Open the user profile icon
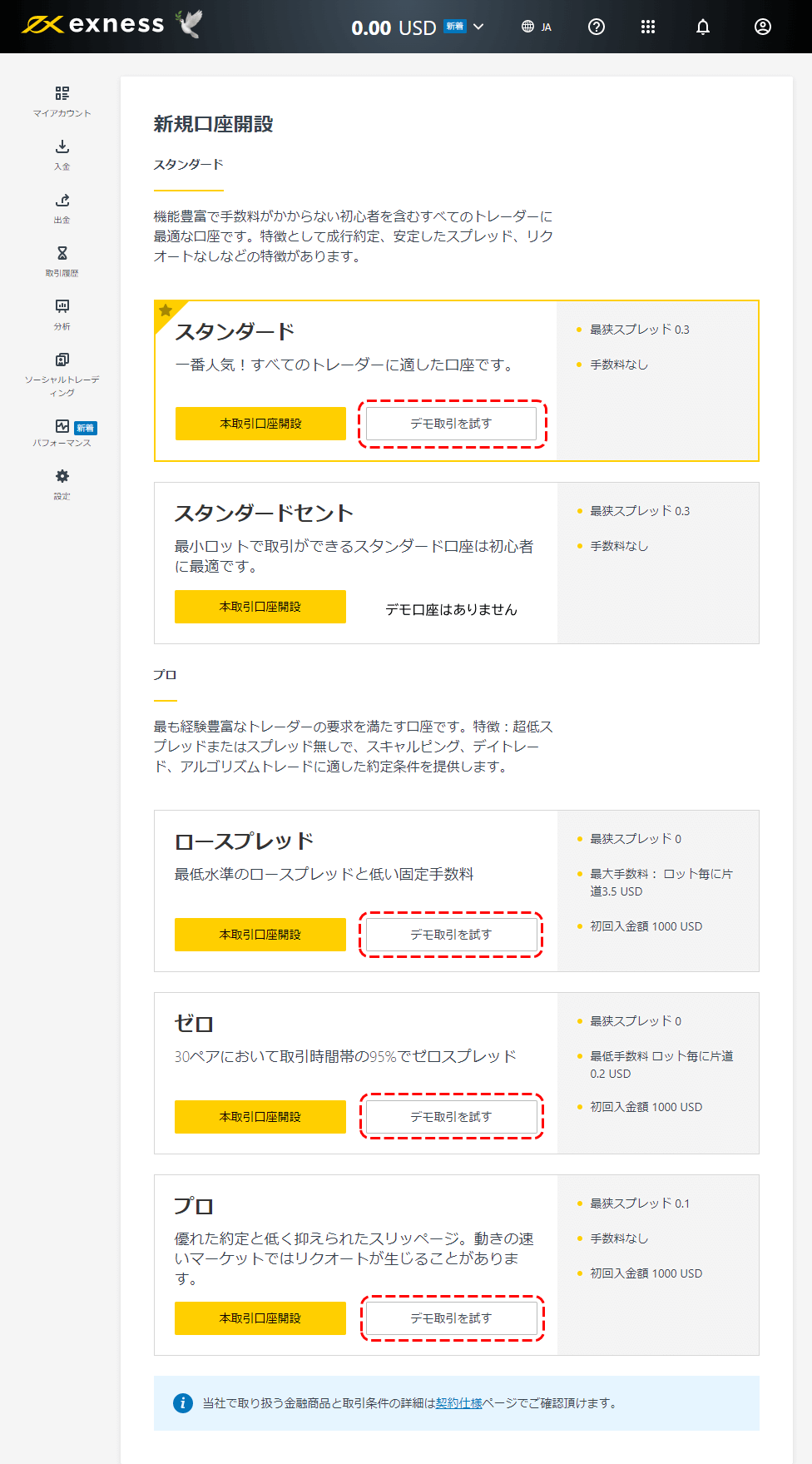This screenshot has width=812, height=1464. 763,27
